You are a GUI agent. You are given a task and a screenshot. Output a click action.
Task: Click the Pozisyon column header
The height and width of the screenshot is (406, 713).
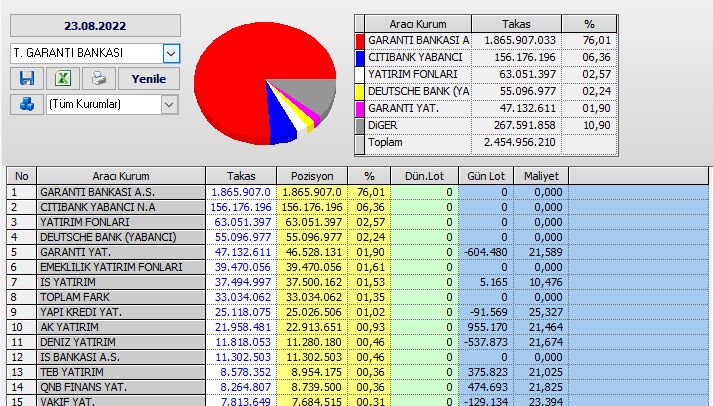(x=312, y=176)
